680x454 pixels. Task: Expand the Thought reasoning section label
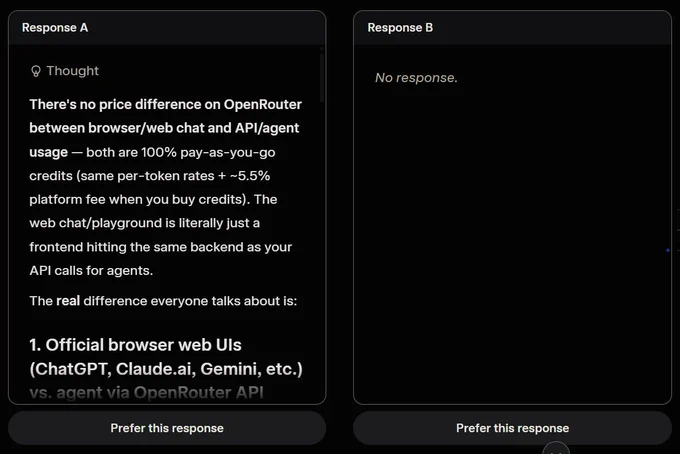tap(72, 71)
